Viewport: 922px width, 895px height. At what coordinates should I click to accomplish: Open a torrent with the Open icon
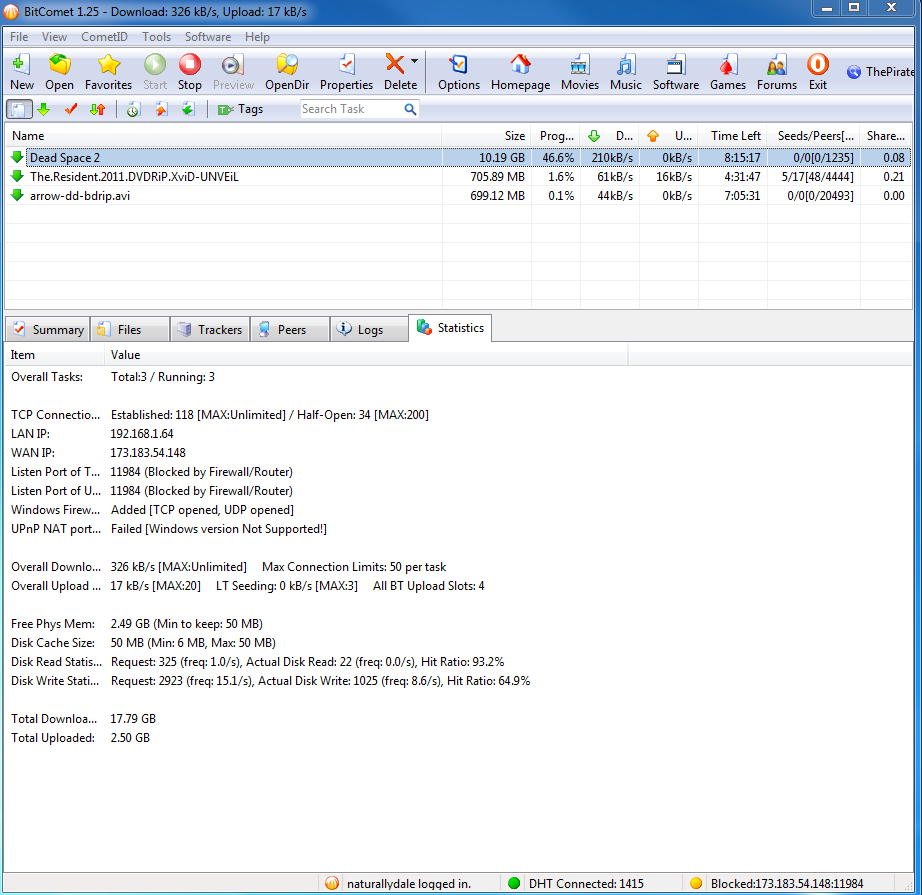pos(59,65)
